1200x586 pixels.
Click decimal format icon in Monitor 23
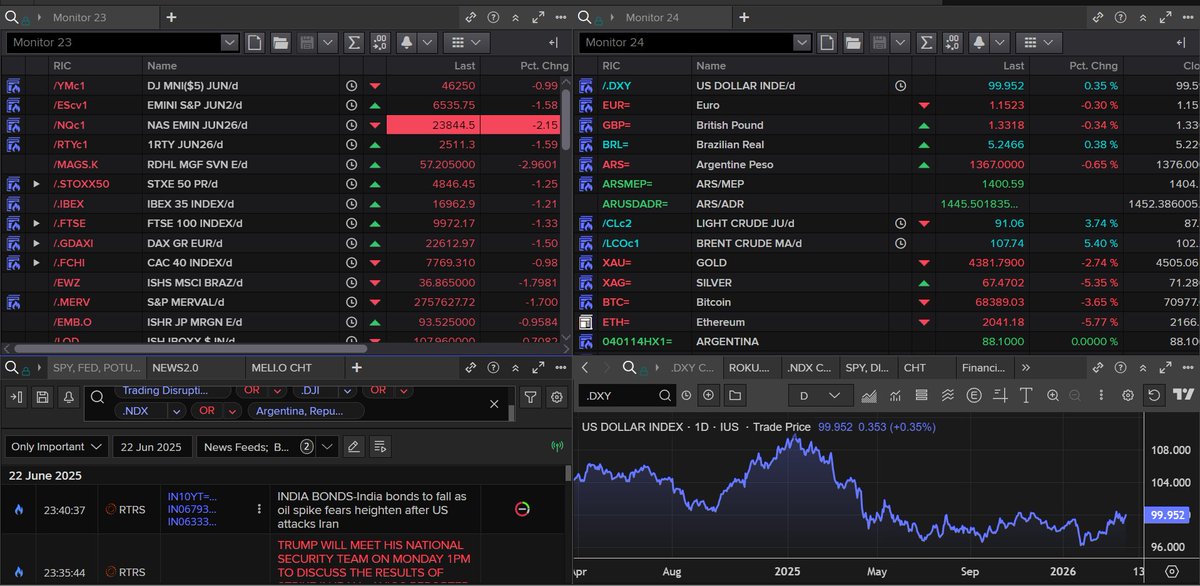pos(380,43)
